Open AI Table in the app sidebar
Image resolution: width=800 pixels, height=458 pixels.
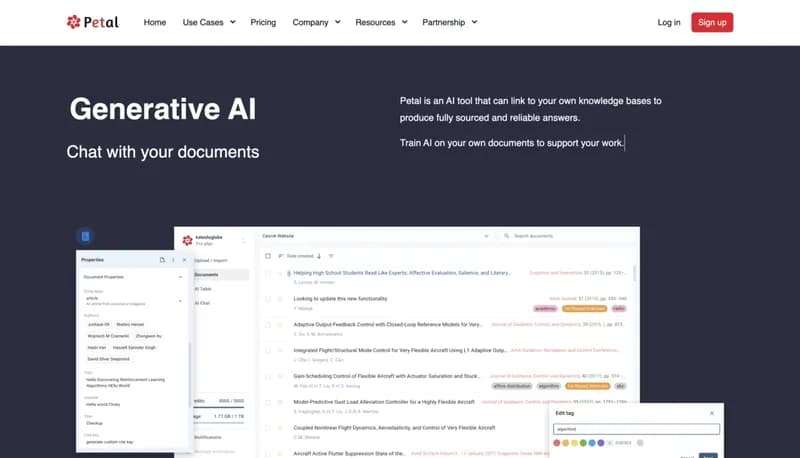point(203,289)
